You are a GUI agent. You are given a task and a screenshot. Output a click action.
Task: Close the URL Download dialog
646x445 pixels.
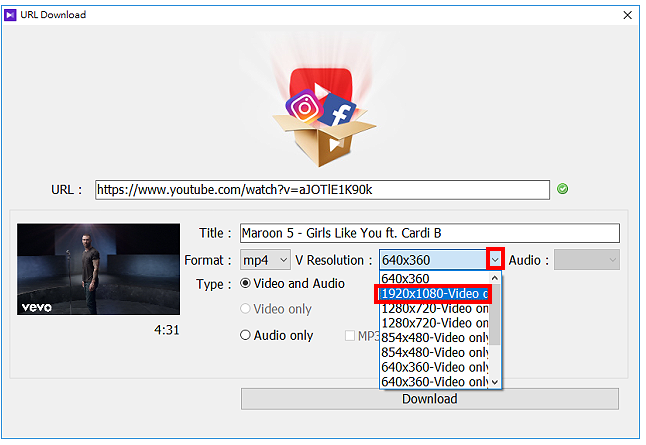(627, 15)
